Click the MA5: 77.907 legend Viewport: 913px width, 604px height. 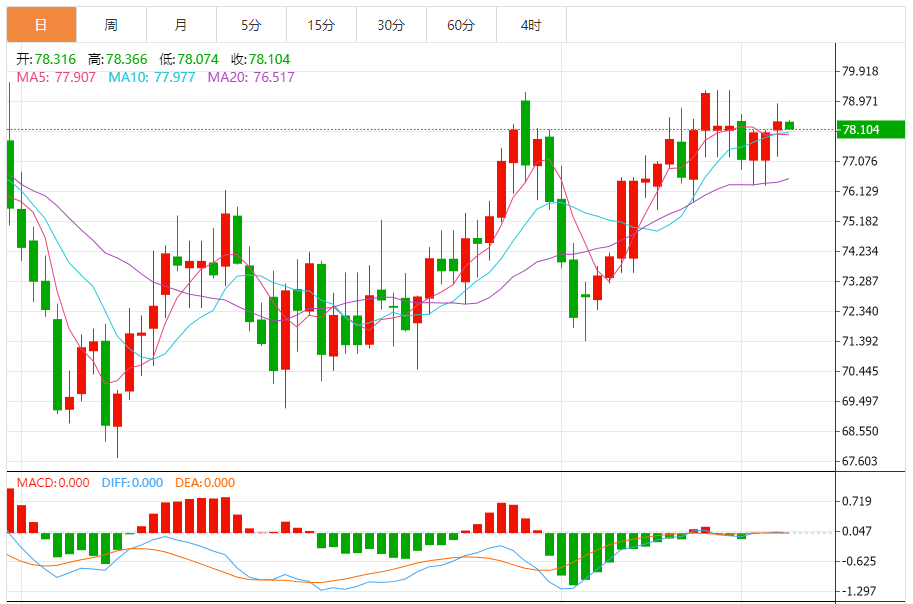pyautogui.click(x=56, y=77)
